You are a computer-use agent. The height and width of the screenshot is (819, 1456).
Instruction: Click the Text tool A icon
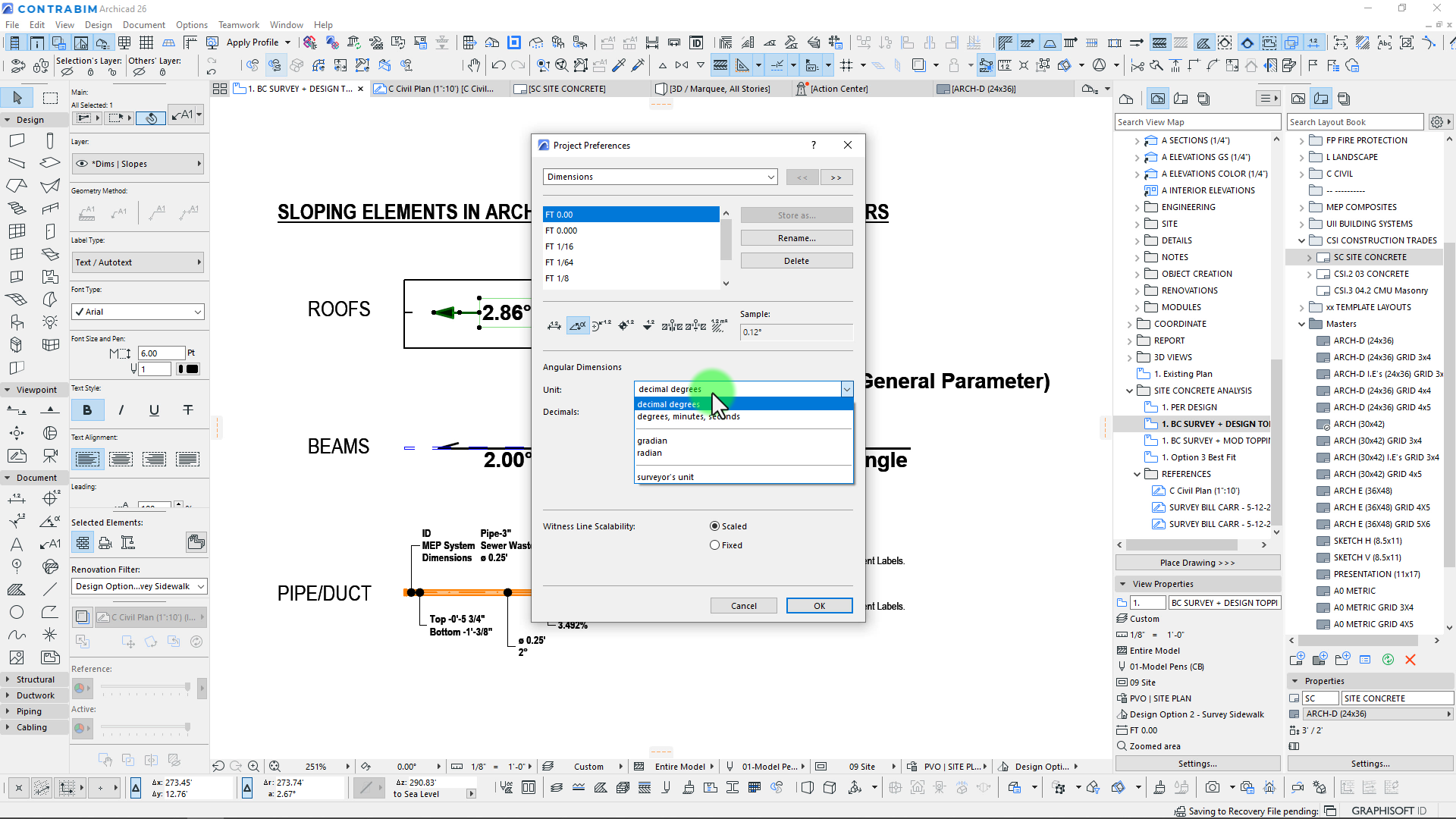tap(17, 544)
